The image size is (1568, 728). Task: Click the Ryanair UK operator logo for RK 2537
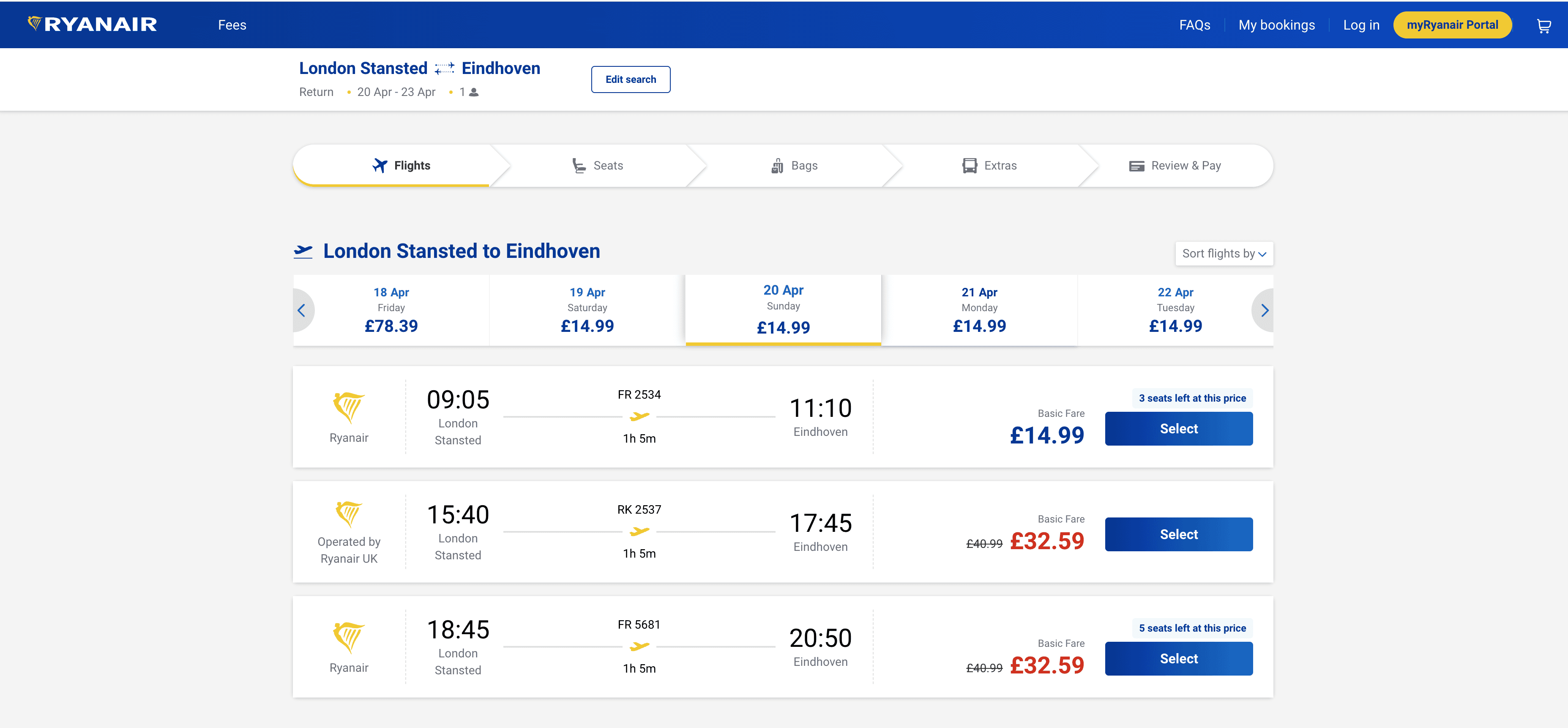tap(349, 515)
